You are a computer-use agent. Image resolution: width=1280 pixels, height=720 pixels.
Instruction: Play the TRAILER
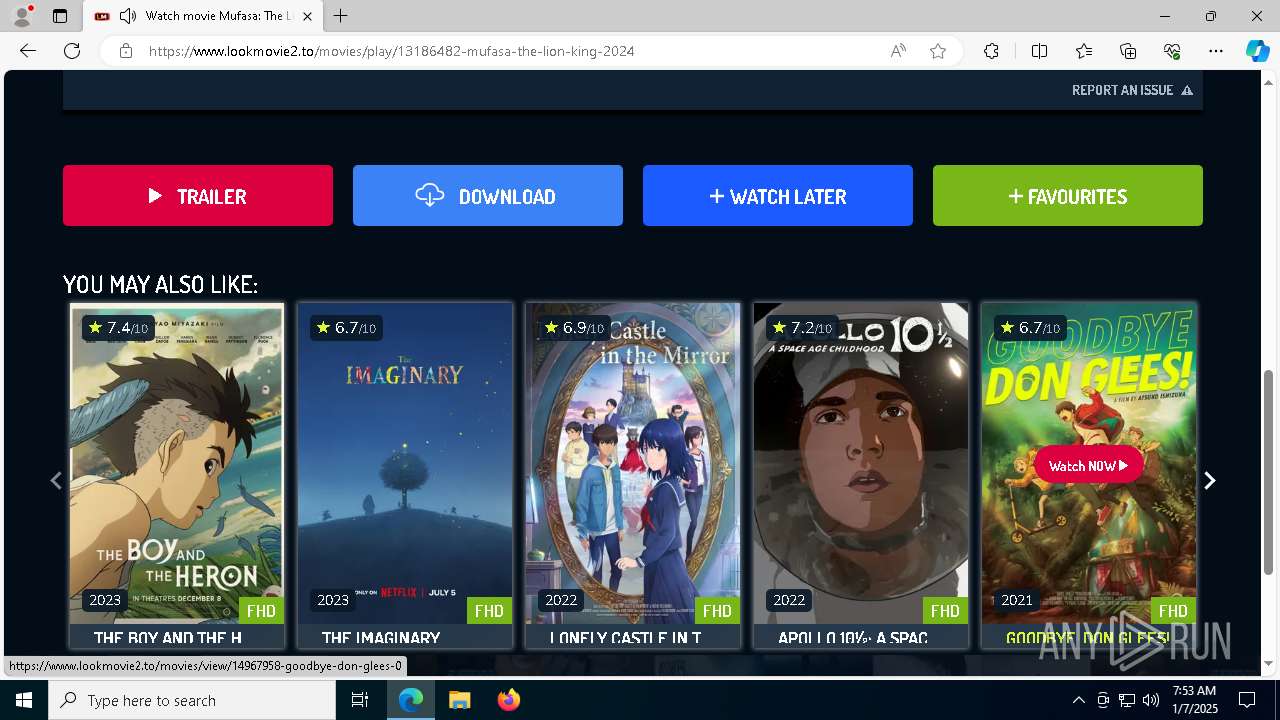[x=198, y=196]
